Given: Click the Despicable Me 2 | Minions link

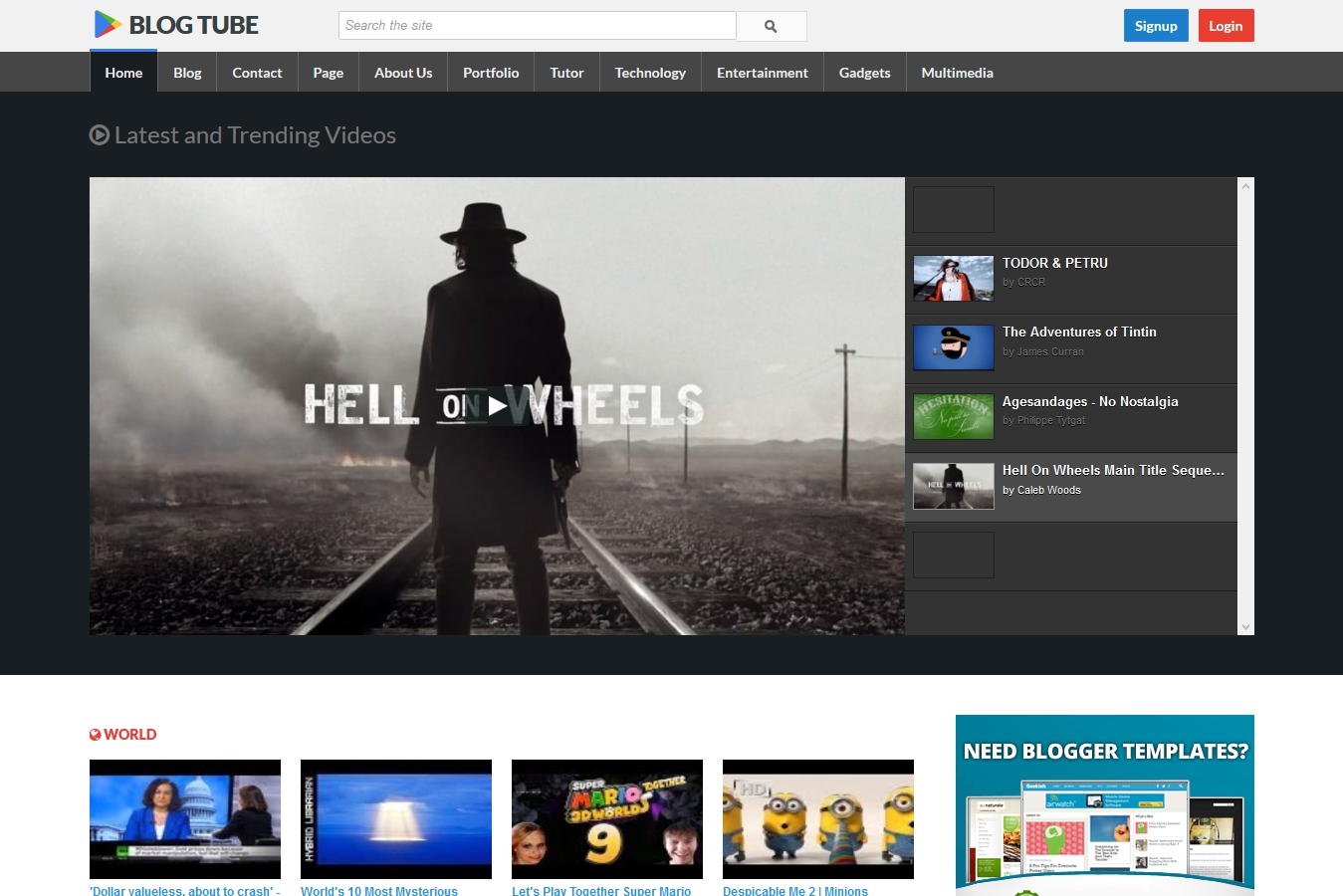Looking at the screenshot, I should (795, 890).
